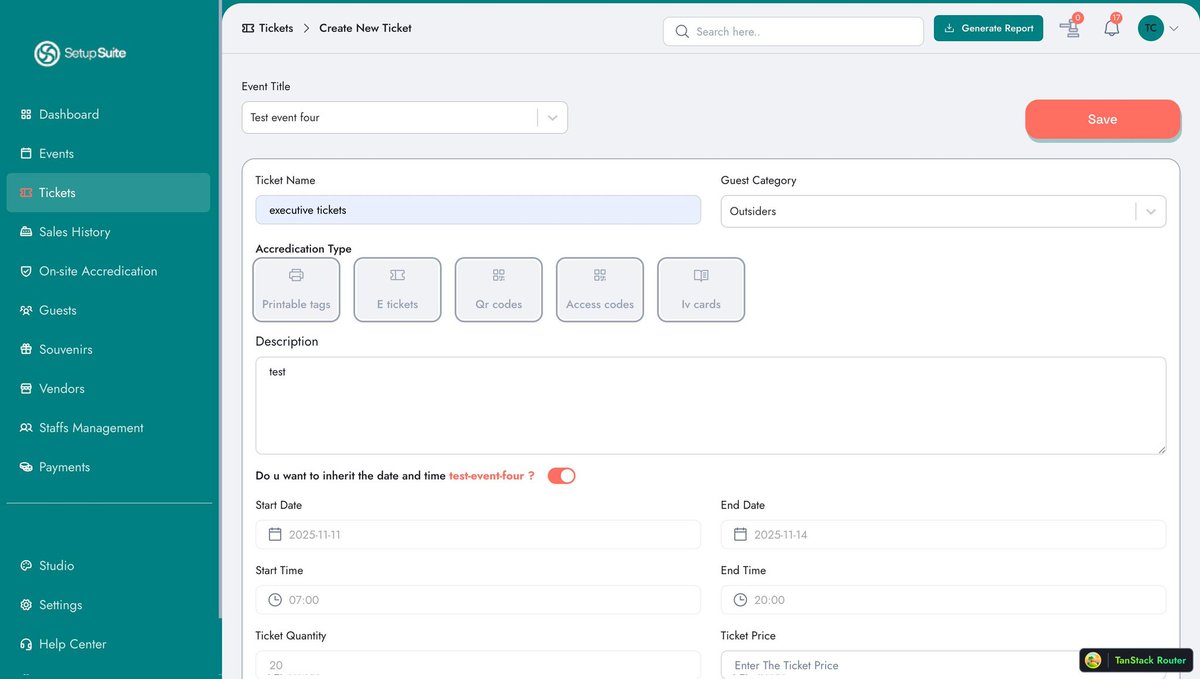Click the Description text area
This screenshot has height=679, width=1200.
tap(710, 406)
